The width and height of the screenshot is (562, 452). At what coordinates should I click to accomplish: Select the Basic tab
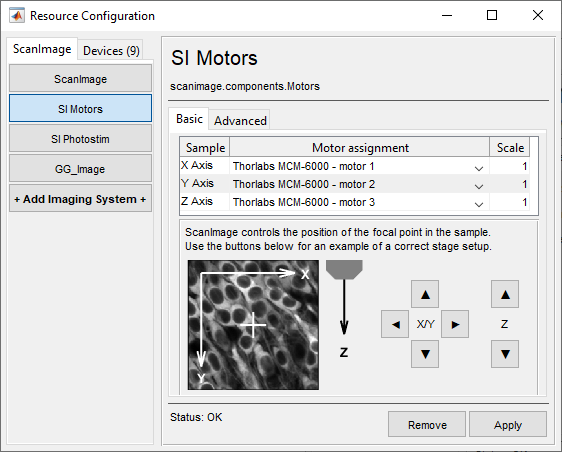[189, 119]
